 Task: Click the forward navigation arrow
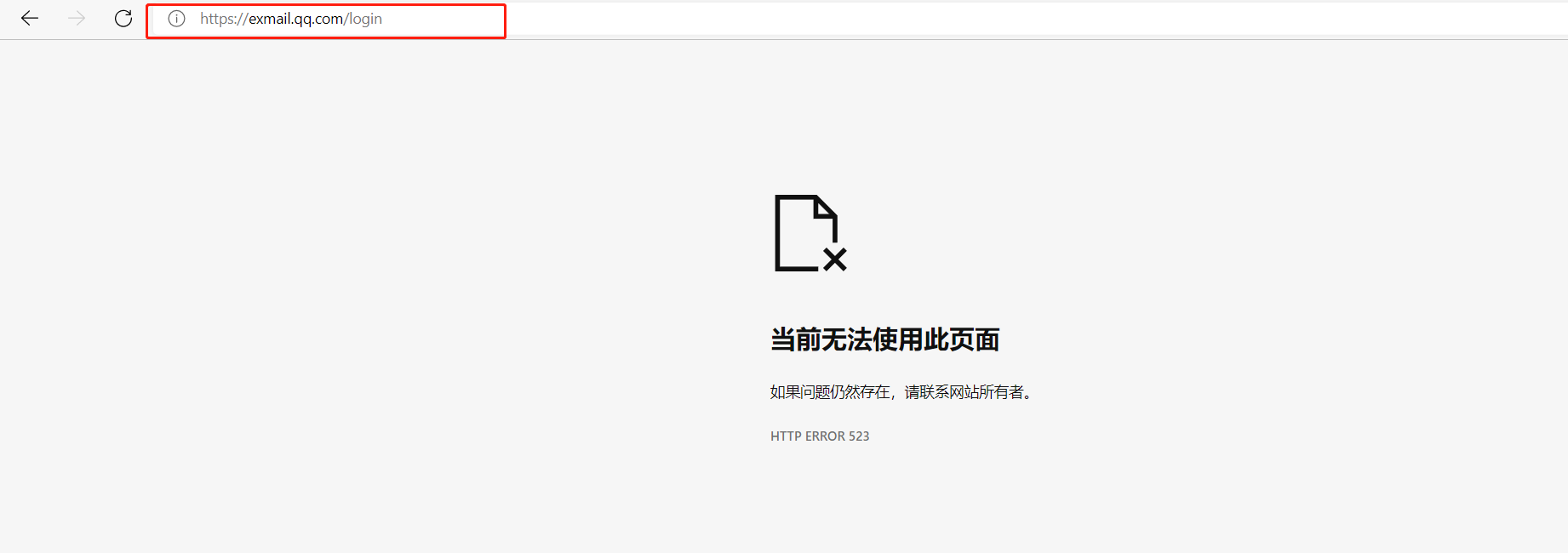[x=77, y=19]
